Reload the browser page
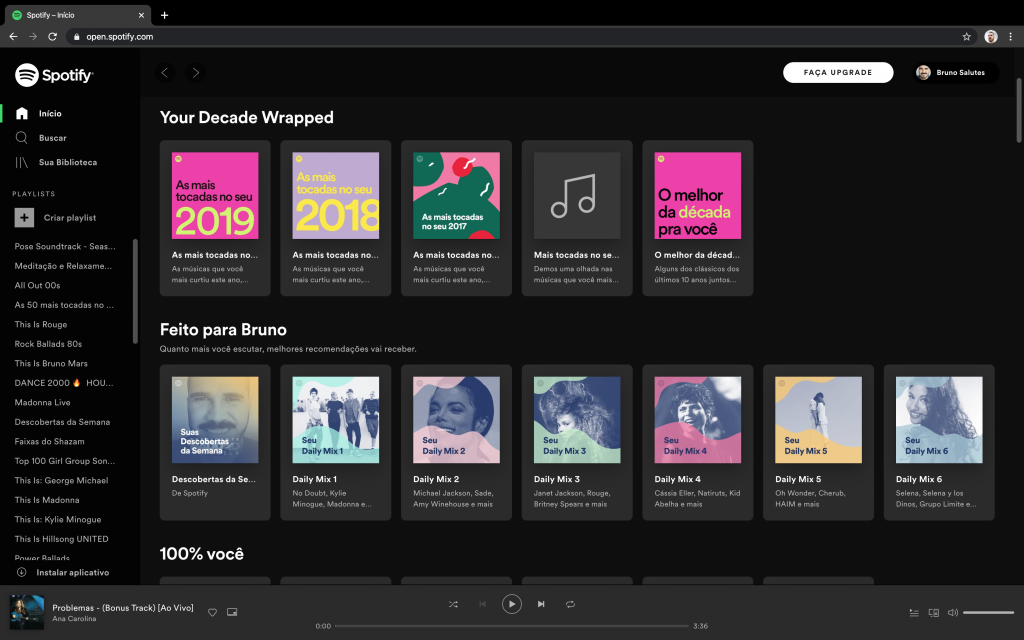This screenshot has height=640, width=1024. click(x=52, y=37)
